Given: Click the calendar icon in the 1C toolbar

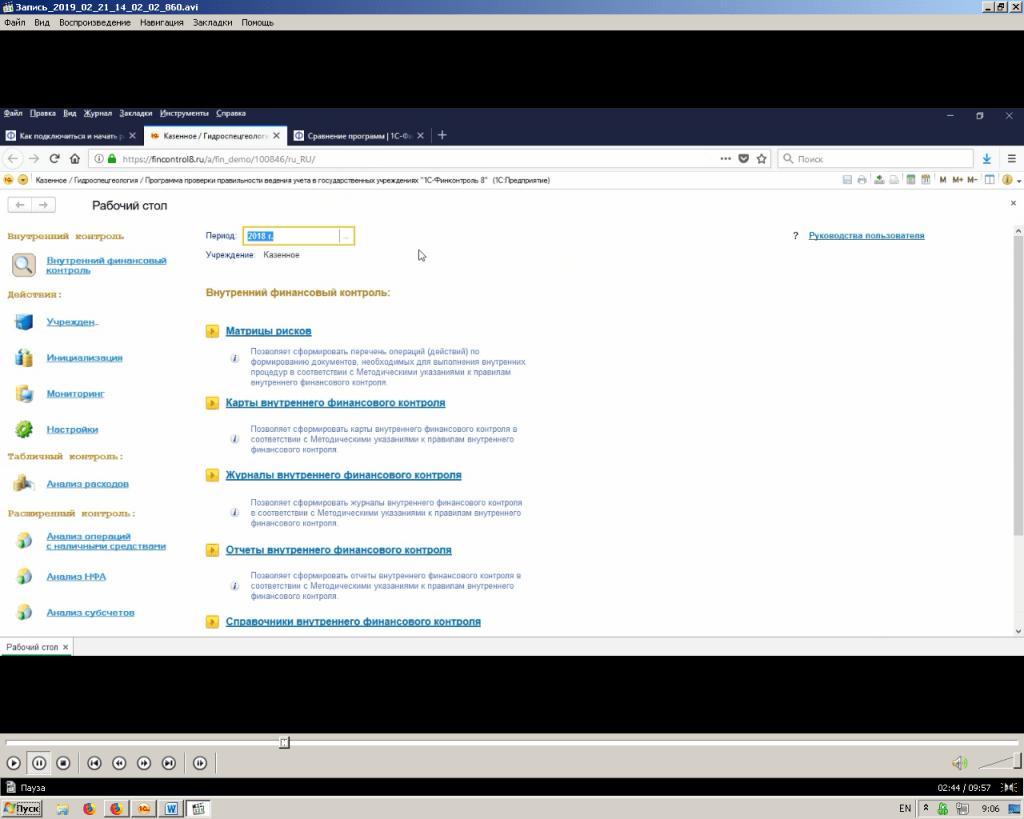Looking at the screenshot, I should [926, 180].
